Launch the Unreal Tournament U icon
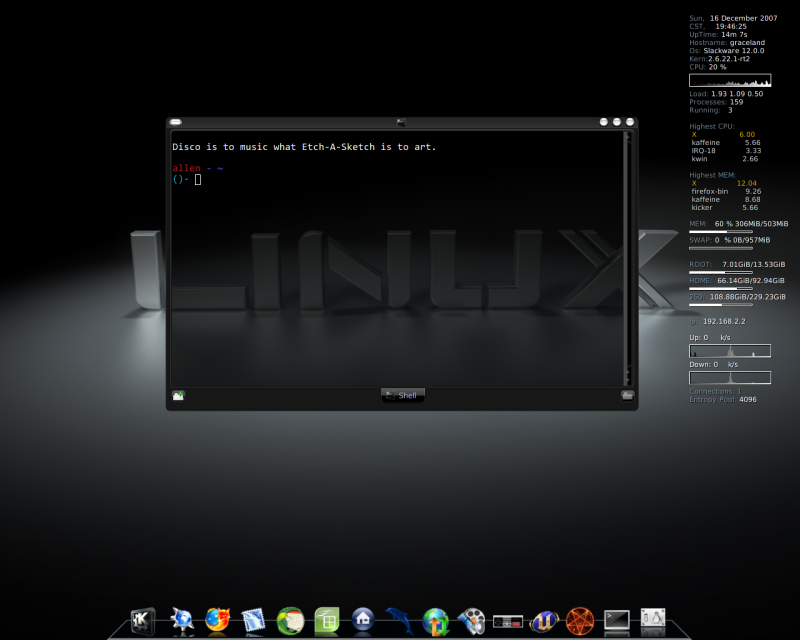 pos(544,621)
